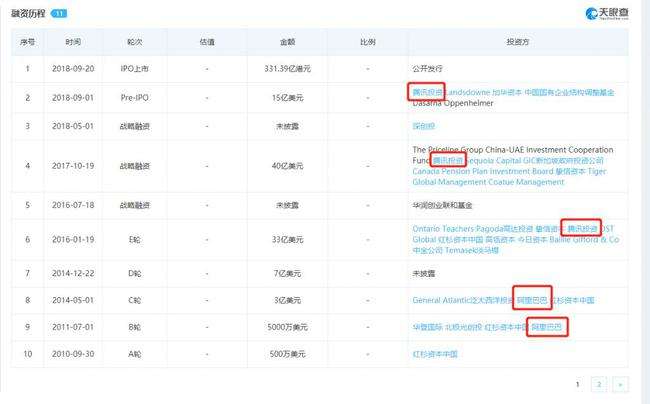Viewport: 650px width, 404px height.
Task: Select the amount 331.39亿港元
Action: click(x=287, y=68)
